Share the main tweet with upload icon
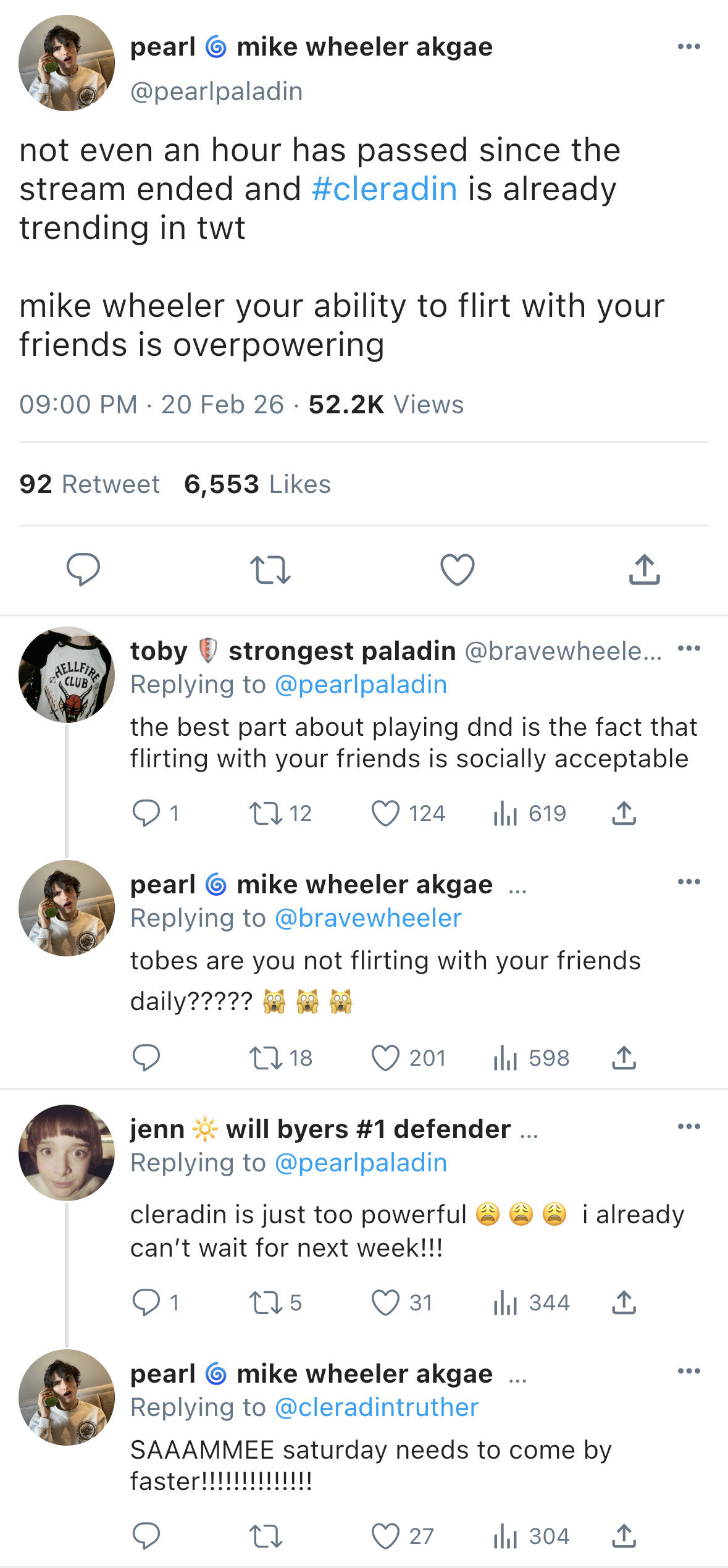The height and width of the screenshot is (1568, 728). [x=644, y=569]
